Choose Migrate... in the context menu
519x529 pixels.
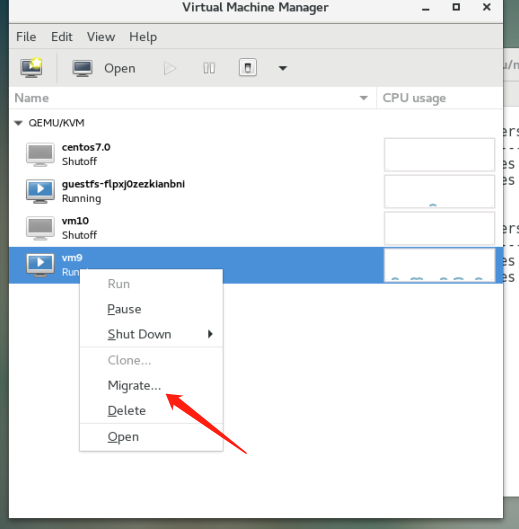(x=151, y=385)
